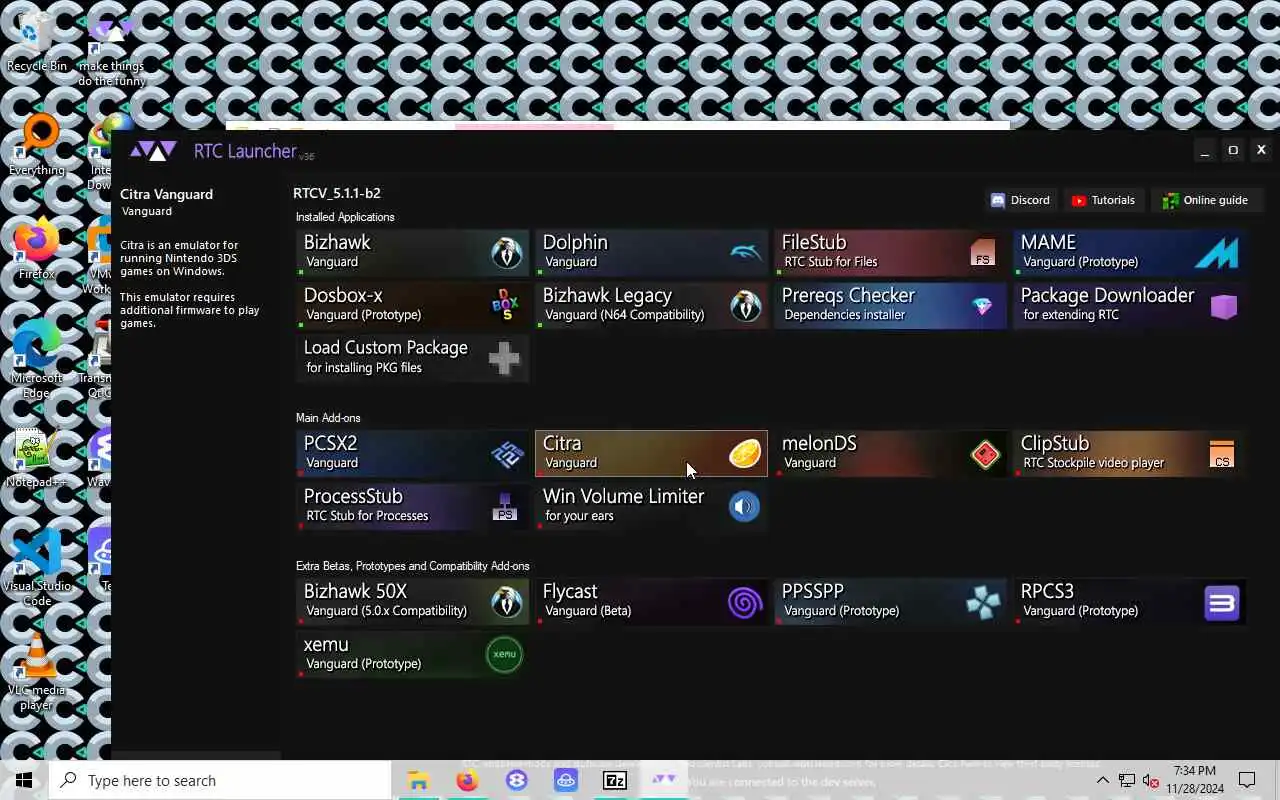Open the Windows Start menu
Screen dimensions: 1280x800
coord(24,780)
